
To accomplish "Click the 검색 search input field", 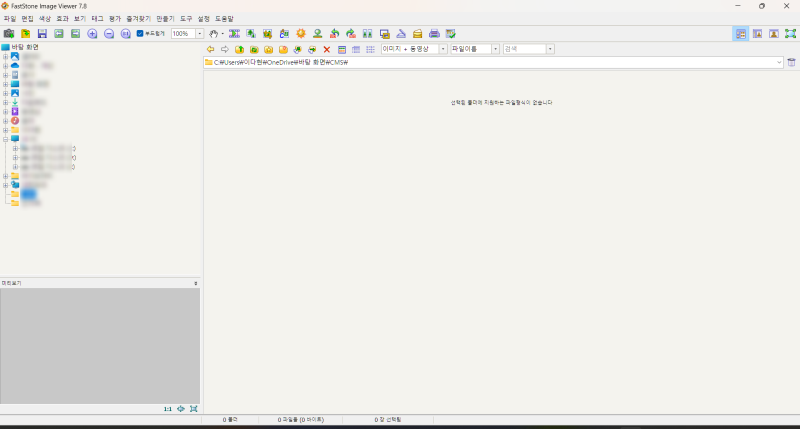I will click(x=524, y=49).
